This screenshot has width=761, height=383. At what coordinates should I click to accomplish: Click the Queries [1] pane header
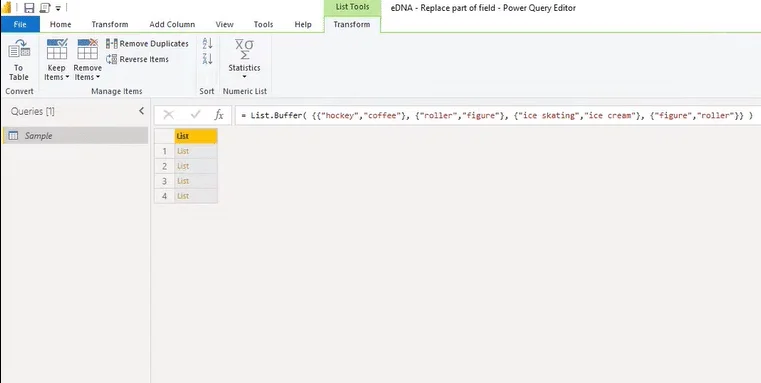click(x=33, y=111)
